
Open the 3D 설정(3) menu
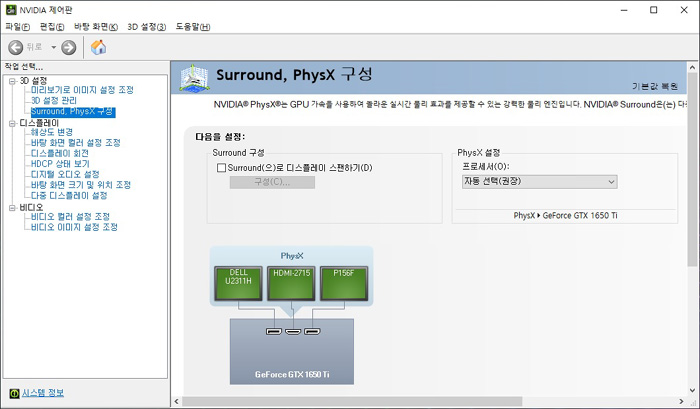point(146,27)
